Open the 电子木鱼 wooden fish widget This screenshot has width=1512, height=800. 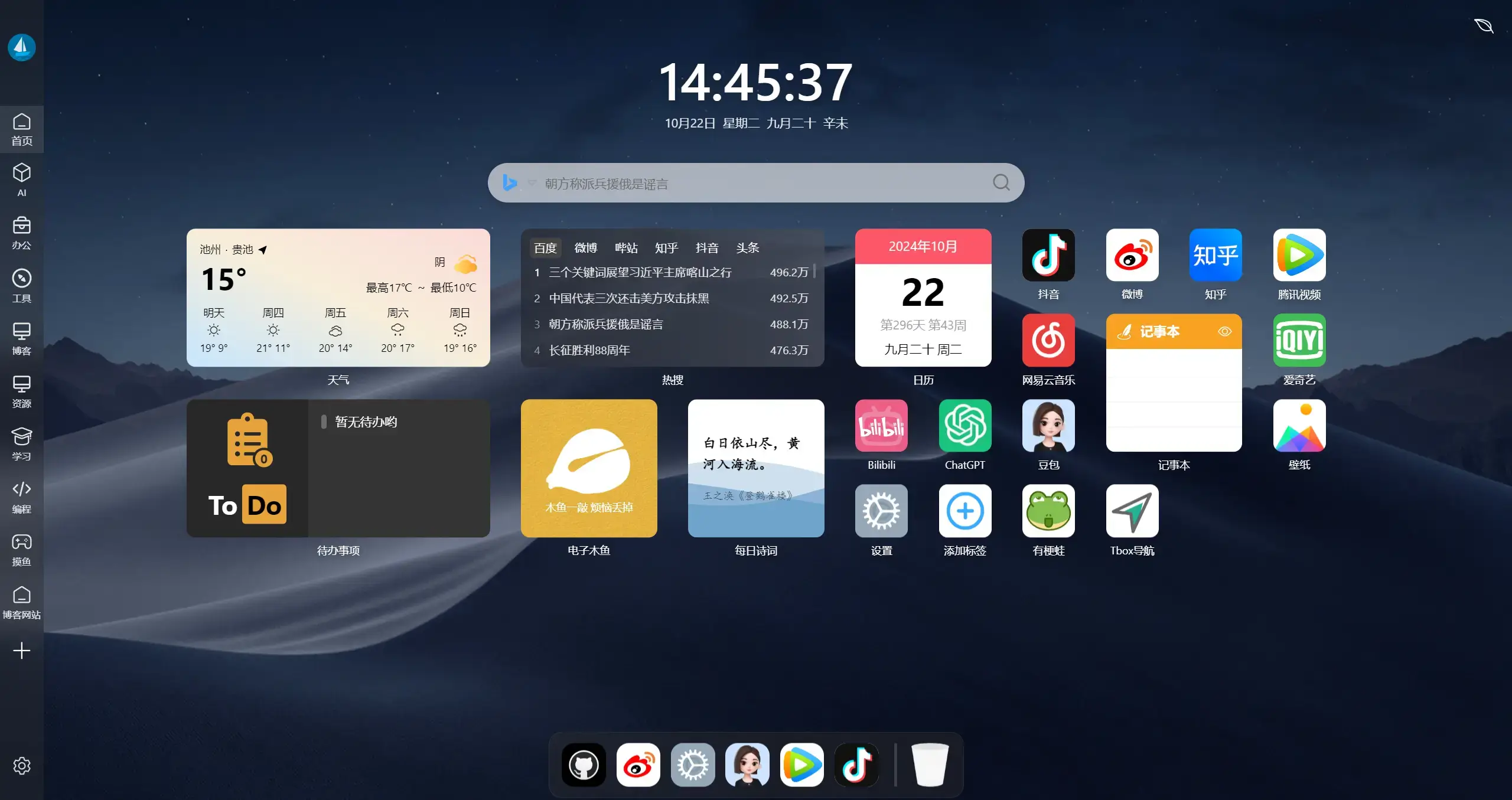coord(589,468)
